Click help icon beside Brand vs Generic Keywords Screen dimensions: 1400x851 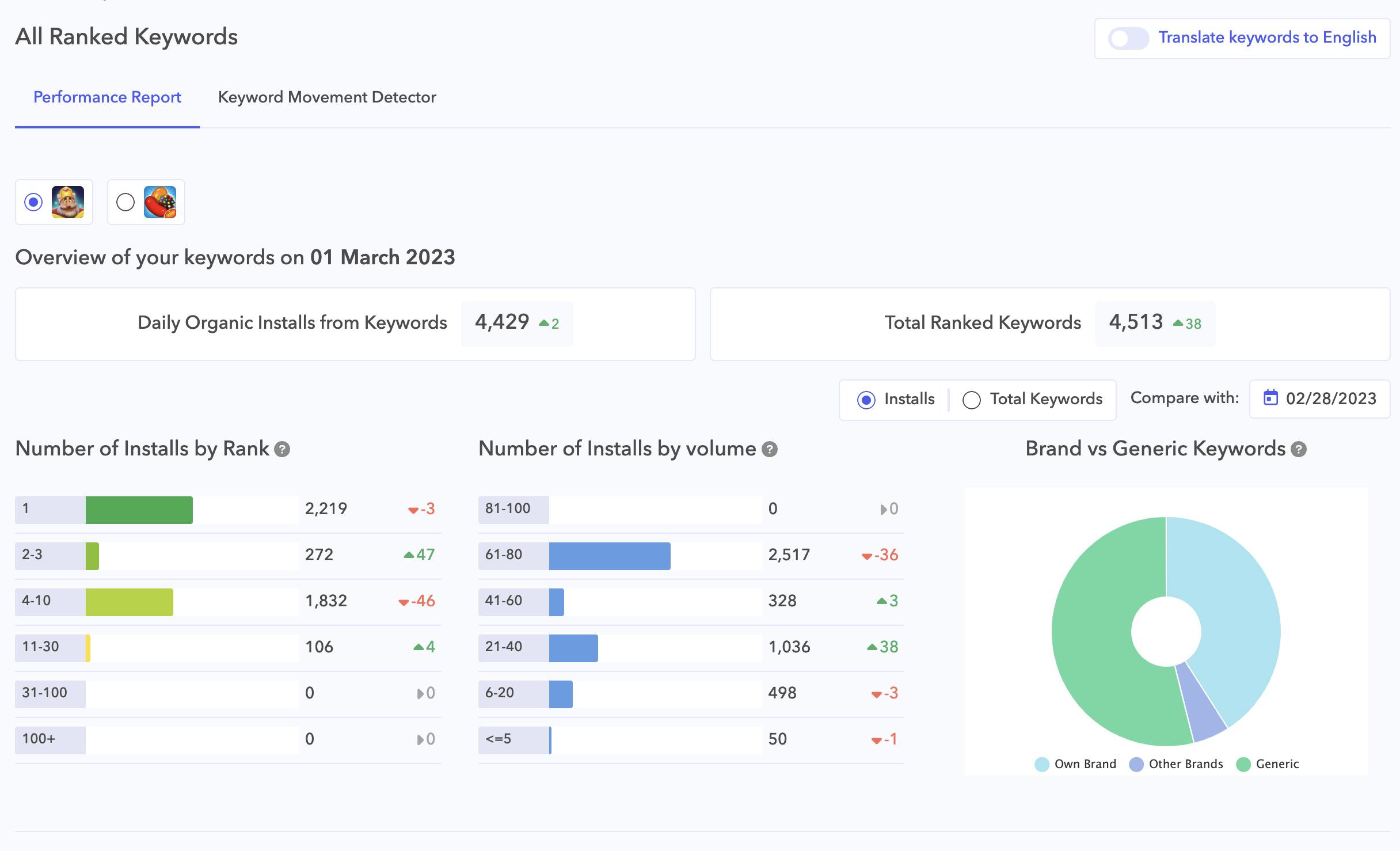click(1299, 449)
